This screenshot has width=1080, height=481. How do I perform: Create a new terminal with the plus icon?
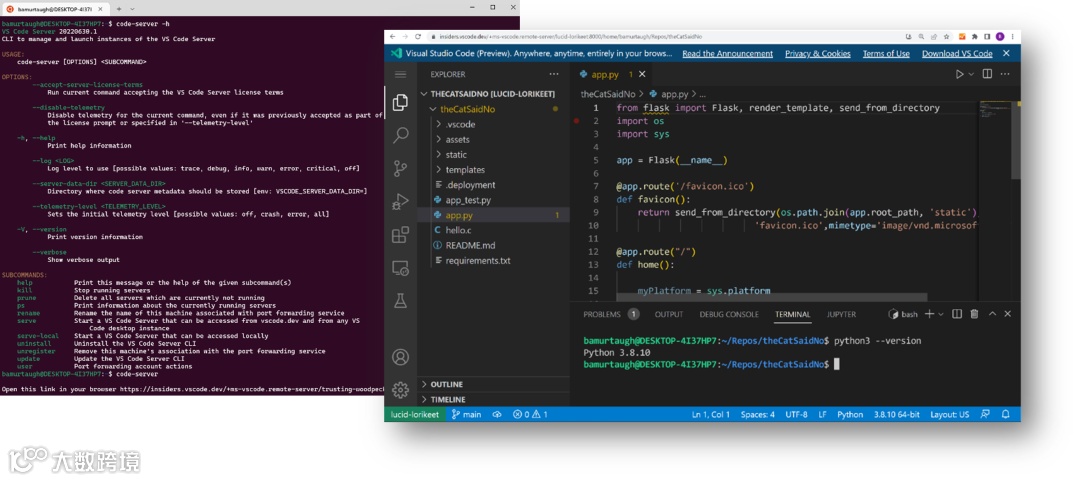pos(929,314)
